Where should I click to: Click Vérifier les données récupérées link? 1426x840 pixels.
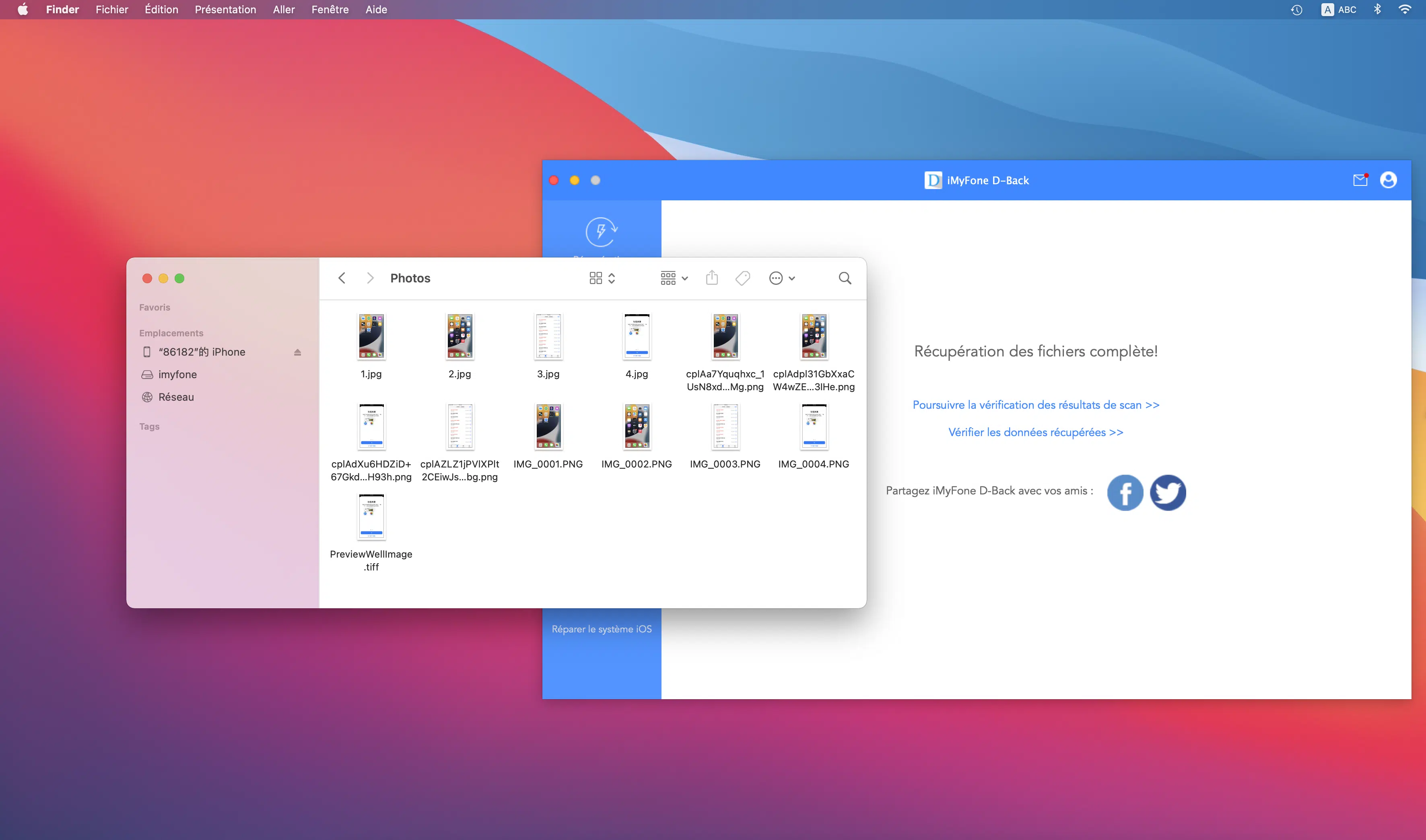pyautogui.click(x=1035, y=432)
